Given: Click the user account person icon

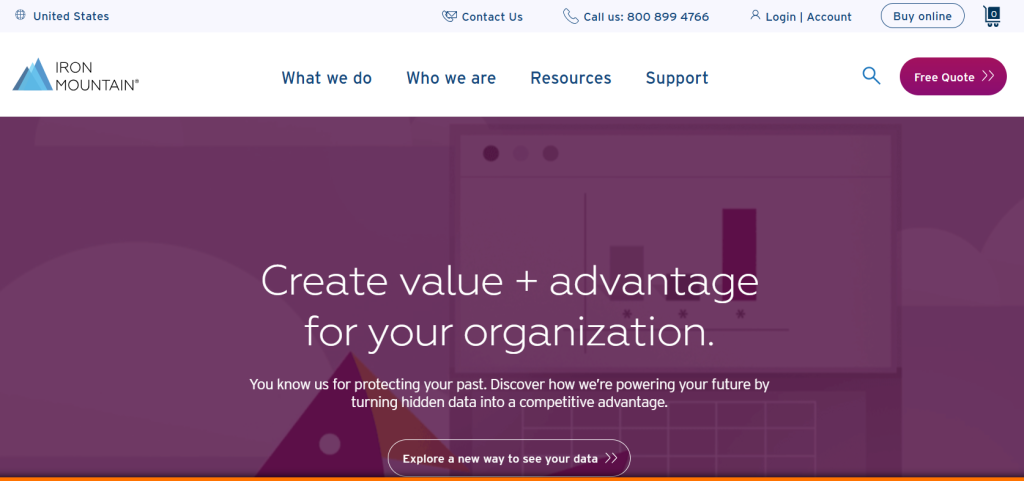Looking at the screenshot, I should tap(755, 16).
